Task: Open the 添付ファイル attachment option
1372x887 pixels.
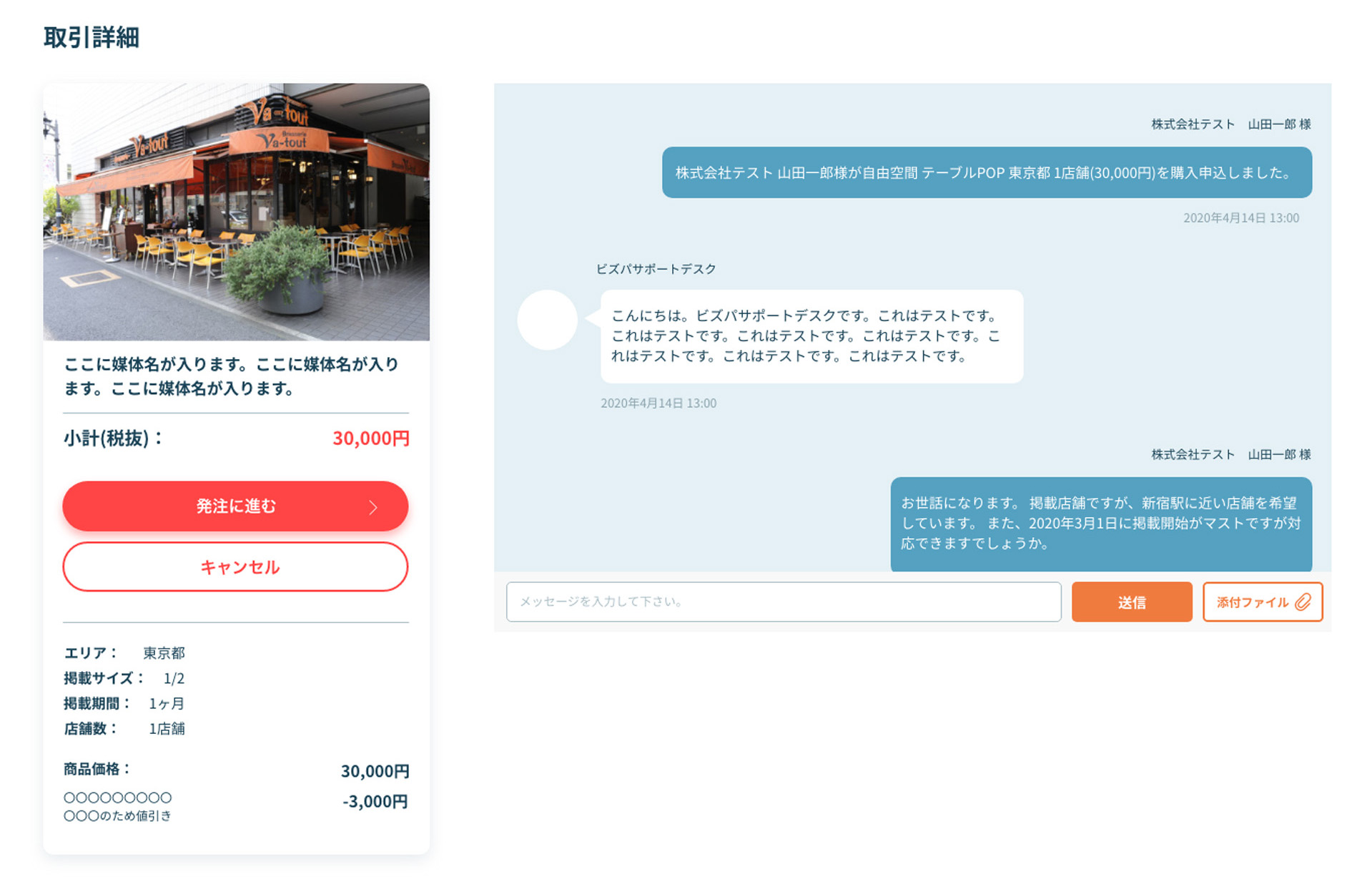Action: 1262,602
